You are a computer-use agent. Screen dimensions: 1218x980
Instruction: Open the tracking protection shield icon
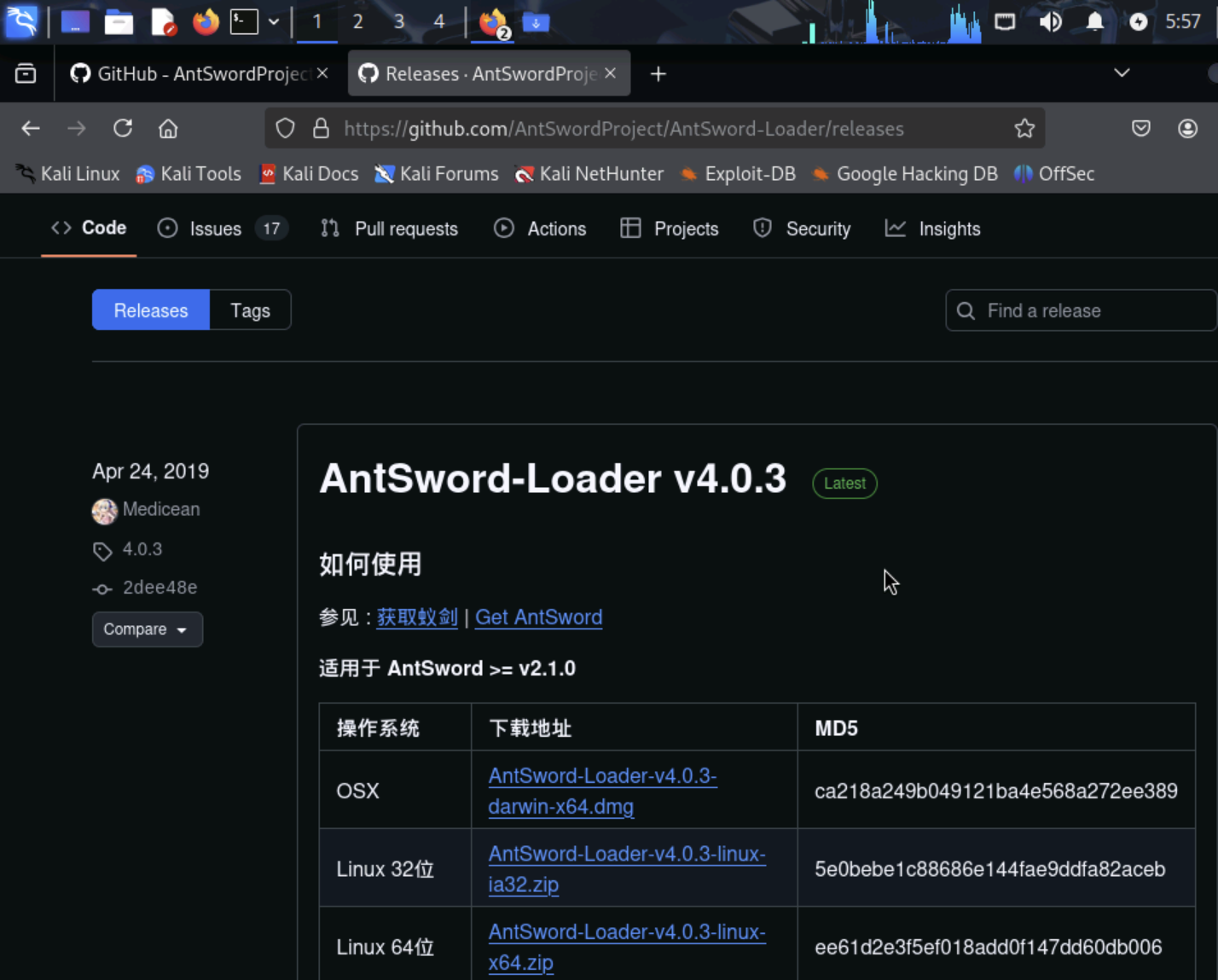285,129
